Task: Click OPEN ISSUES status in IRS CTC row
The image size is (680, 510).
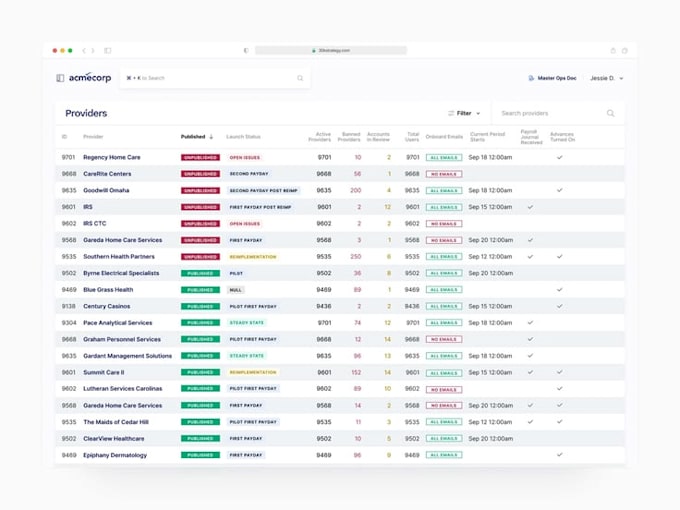Action: (245, 224)
